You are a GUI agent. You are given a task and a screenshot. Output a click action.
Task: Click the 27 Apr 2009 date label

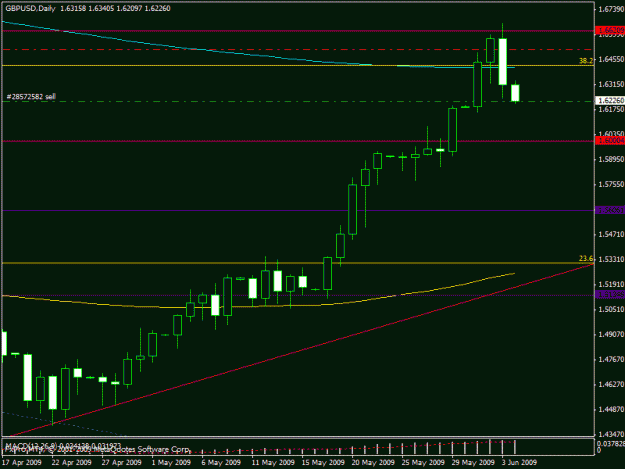pyautogui.click(x=122, y=463)
